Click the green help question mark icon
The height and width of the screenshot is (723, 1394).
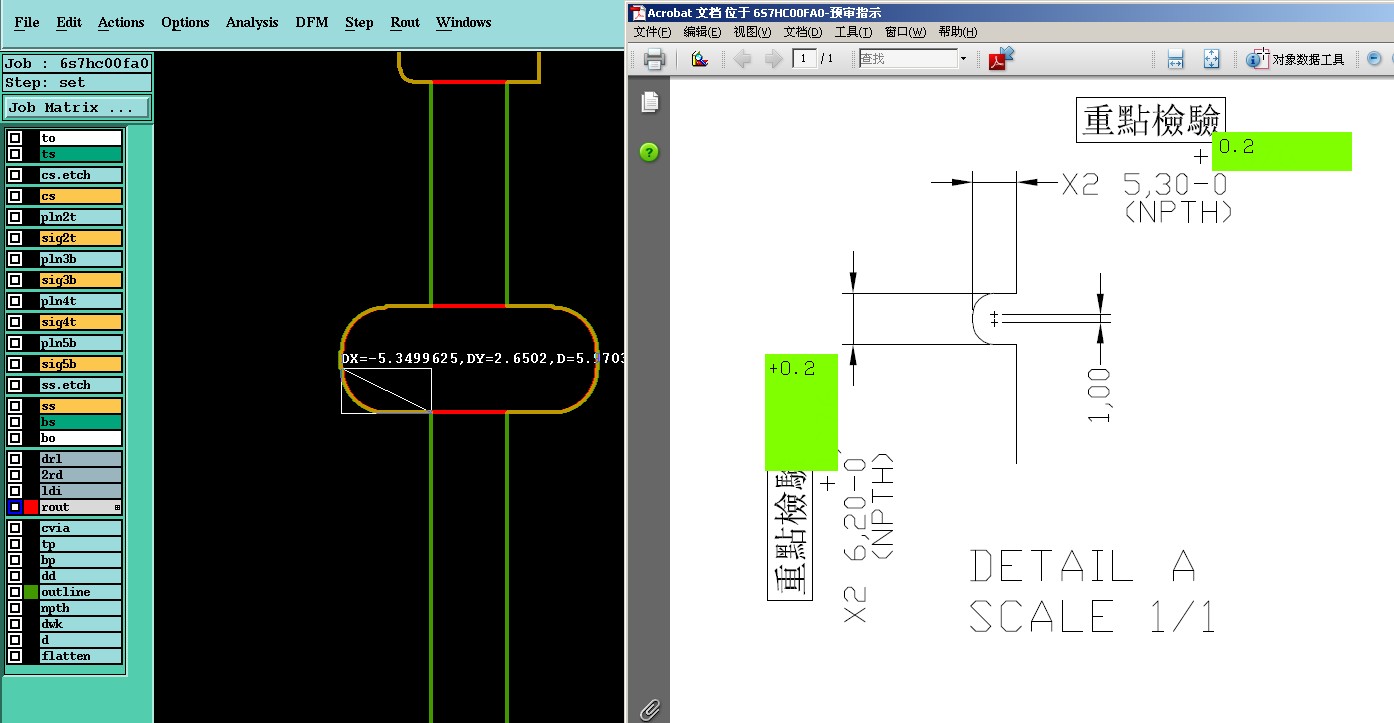[650, 152]
